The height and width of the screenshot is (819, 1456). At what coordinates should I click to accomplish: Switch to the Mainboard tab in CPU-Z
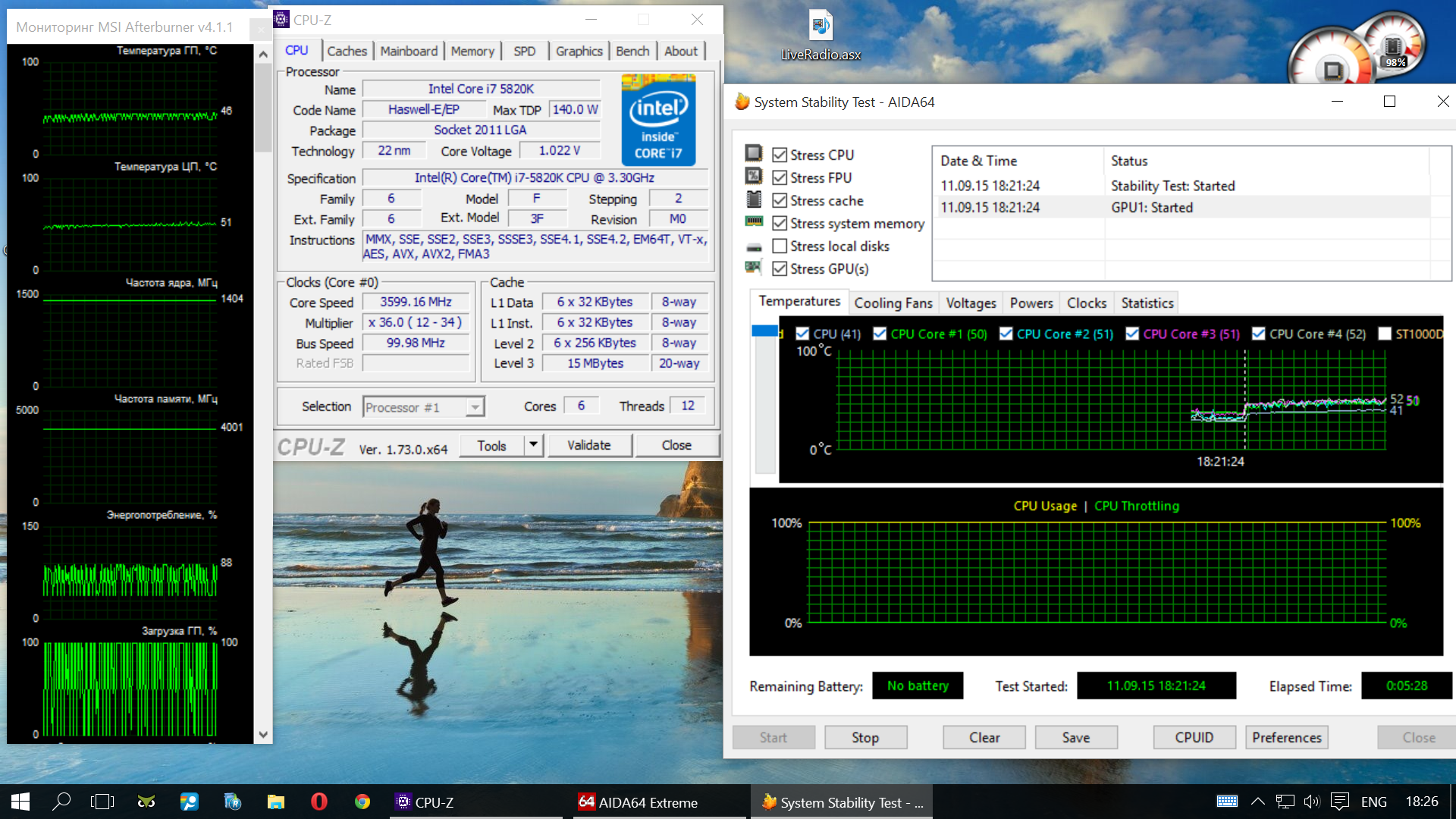409,51
